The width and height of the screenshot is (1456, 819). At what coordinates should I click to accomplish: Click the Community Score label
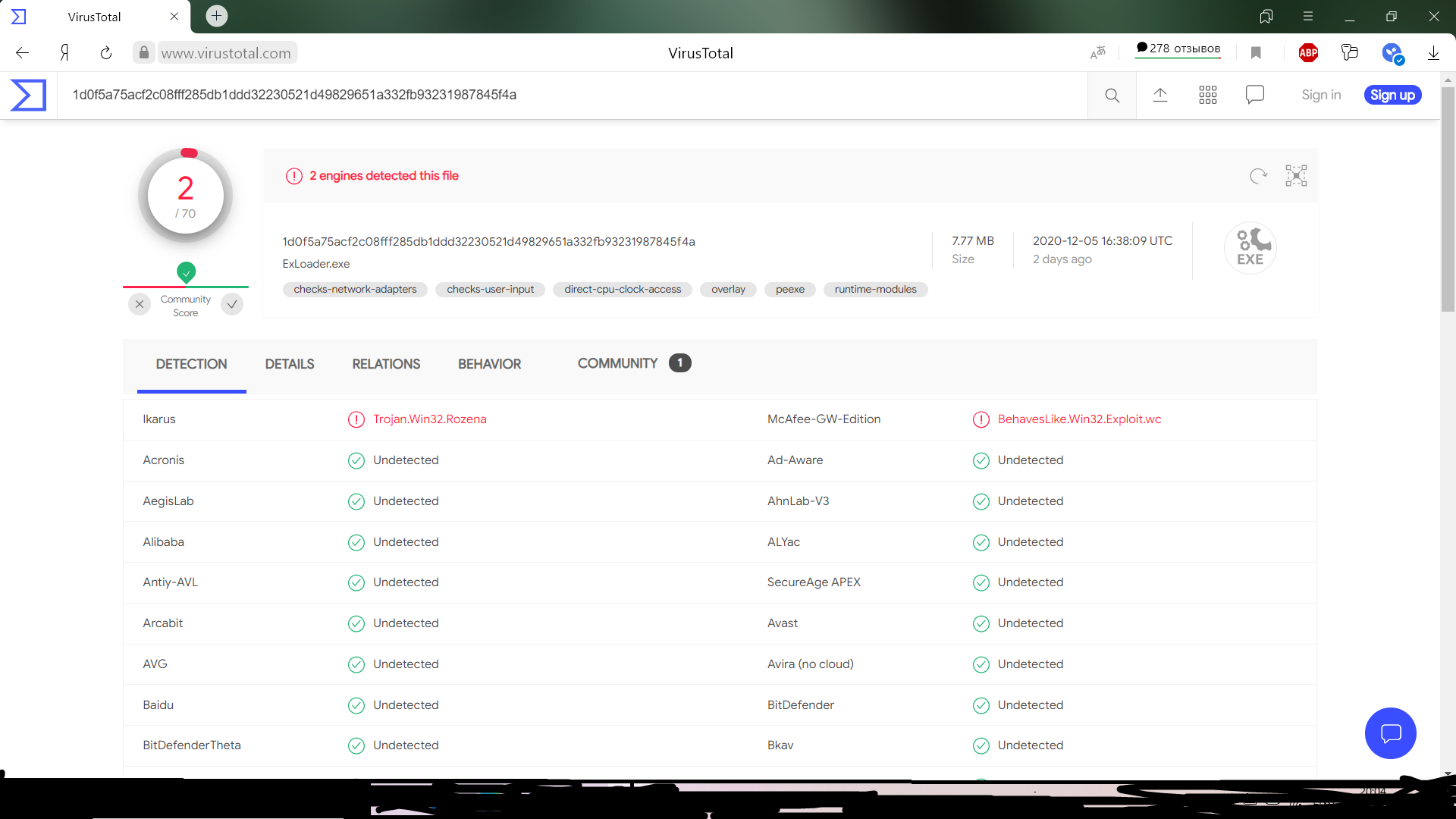pyautogui.click(x=186, y=306)
